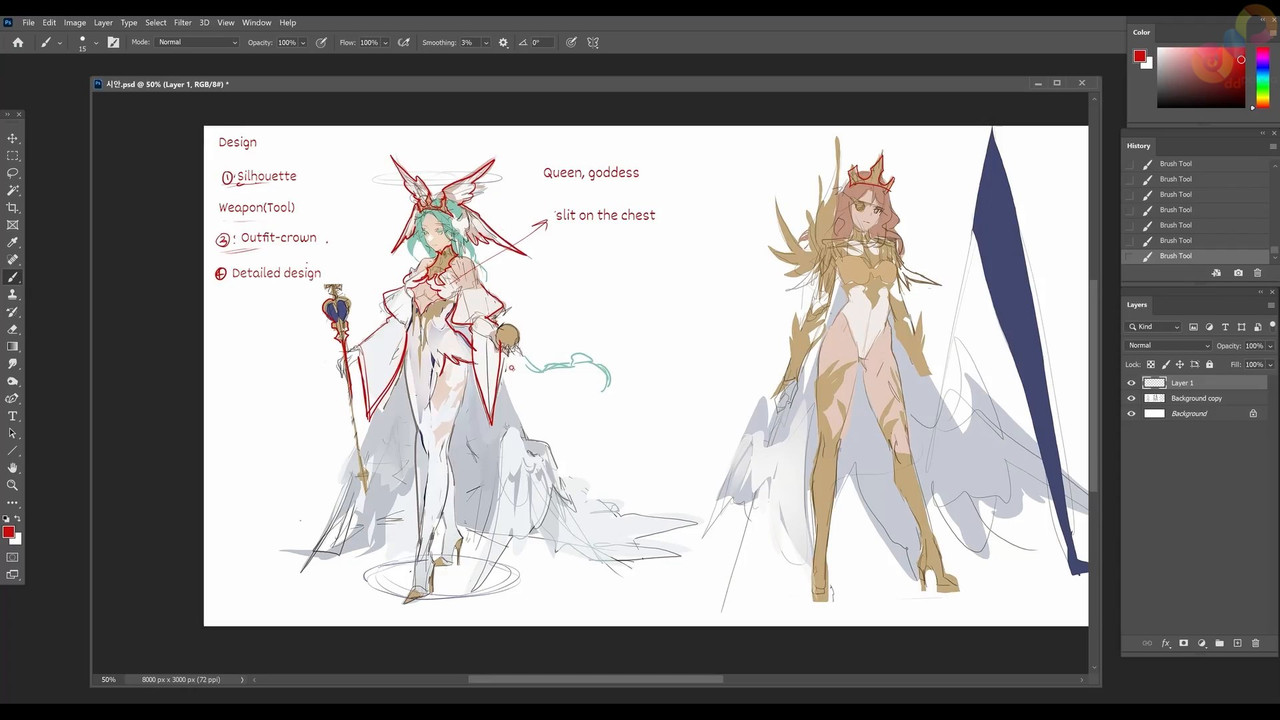Create new snapshot camera icon in History
The height and width of the screenshot is (720, 1280).
pyautogui.click(x=1238, y=273)
